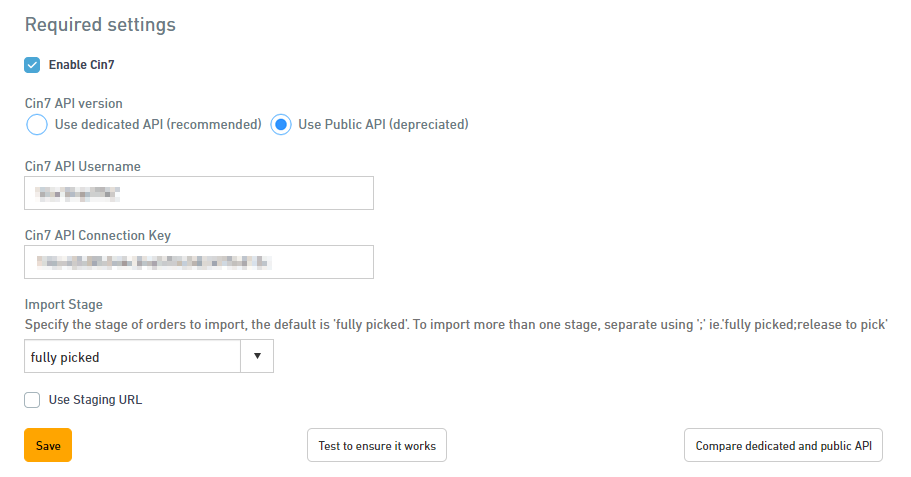This screenshot has height=477, width=911.
Task: Click the 'Use Staging URL' label text
Action: [x=95, y=400]
